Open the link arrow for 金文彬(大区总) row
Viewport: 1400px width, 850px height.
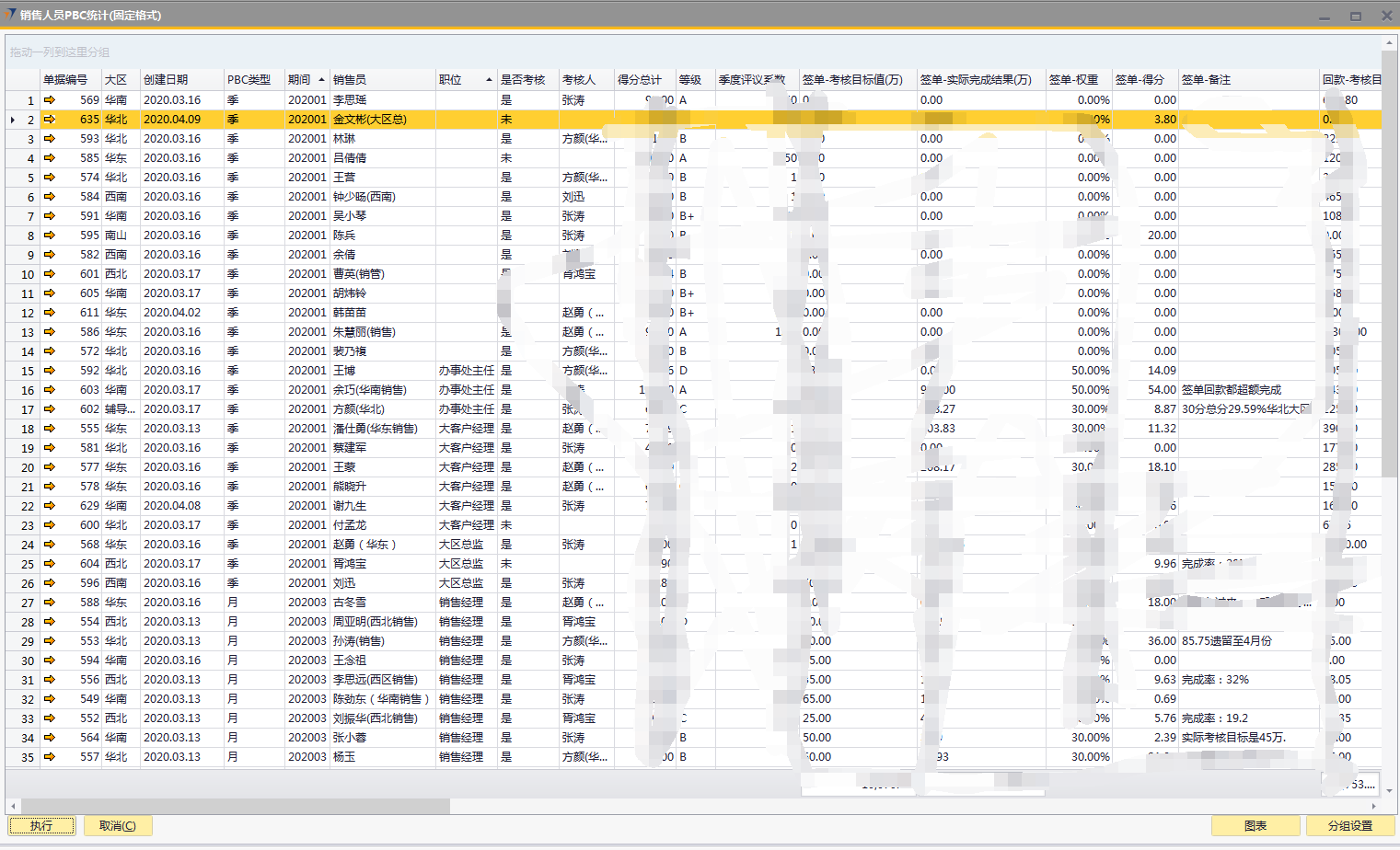click(x=50, y=119)
